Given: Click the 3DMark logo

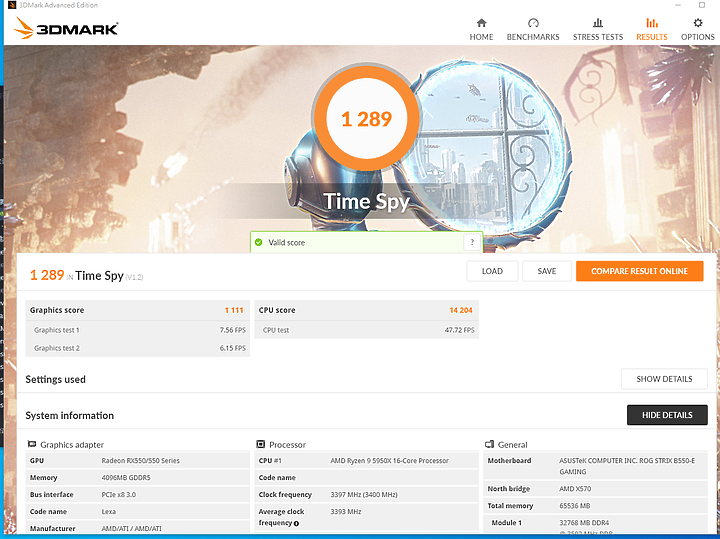Looking at the screenshot, I should tap(66, 28).
